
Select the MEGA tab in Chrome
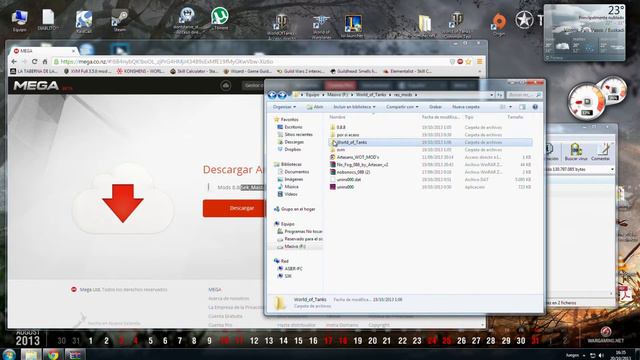(x=43, y=51)
